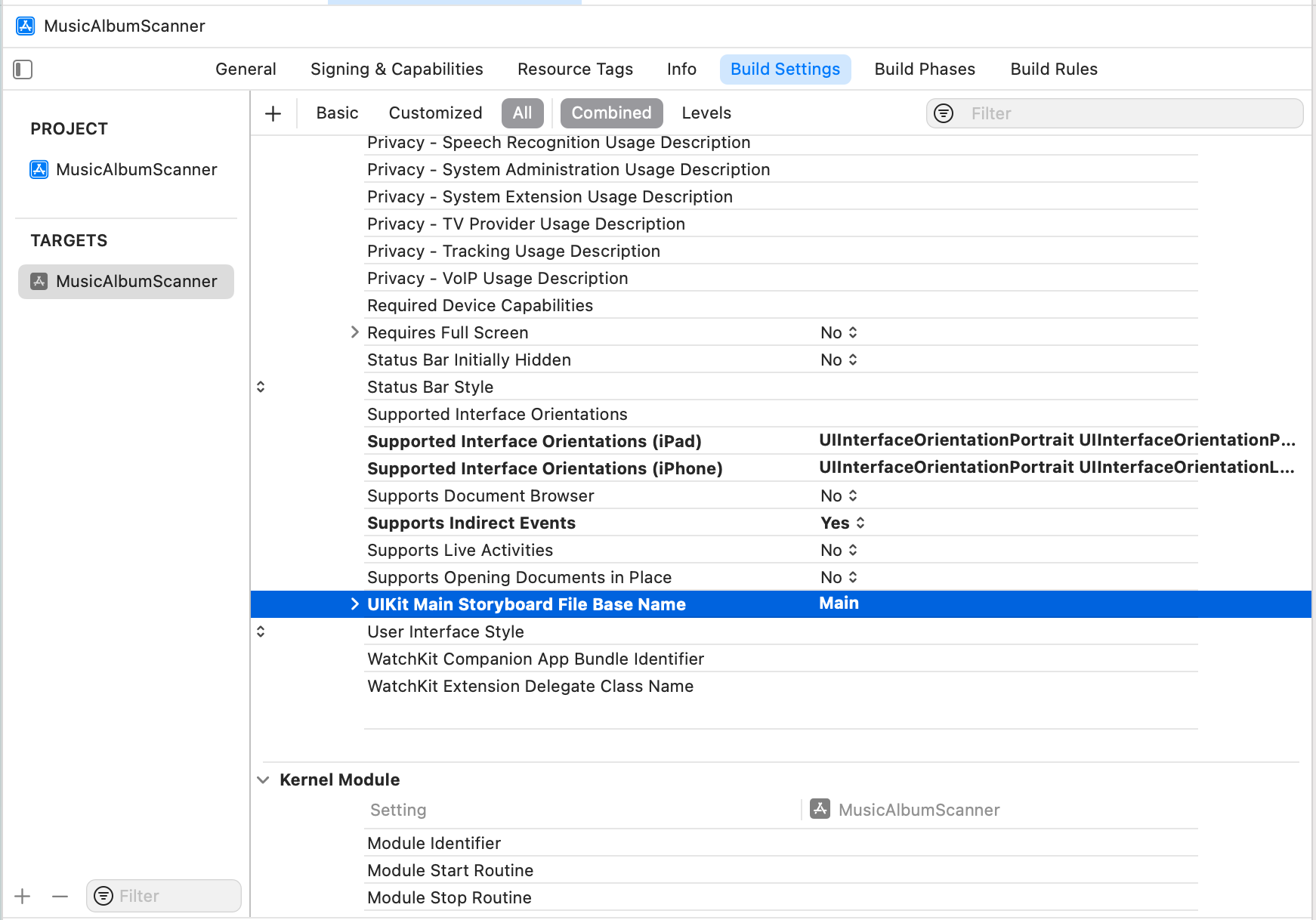Switch to the Info tab
The width and height of the screenshot is (1316, 920).
pyautogui.click(x=681, y=69)
